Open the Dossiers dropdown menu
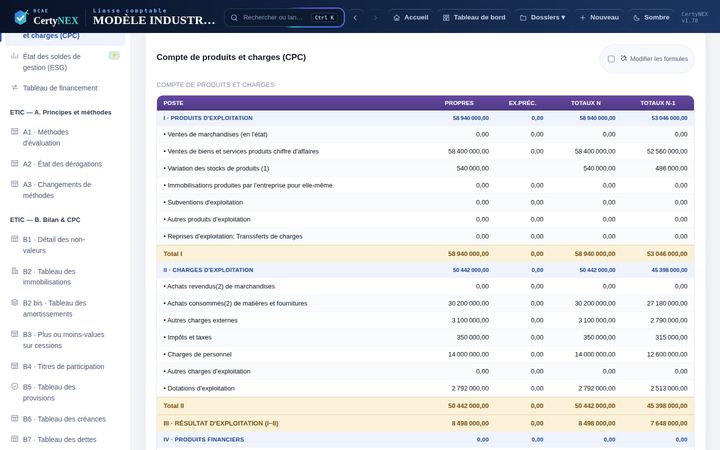The width and height of the screenshot is (720, 450). tap(542, 17)
